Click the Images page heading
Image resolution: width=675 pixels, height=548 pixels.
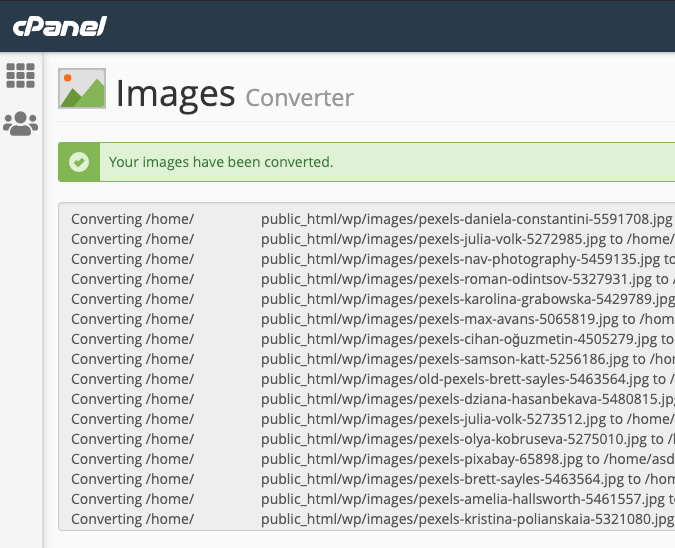click(x=175, y=93)
